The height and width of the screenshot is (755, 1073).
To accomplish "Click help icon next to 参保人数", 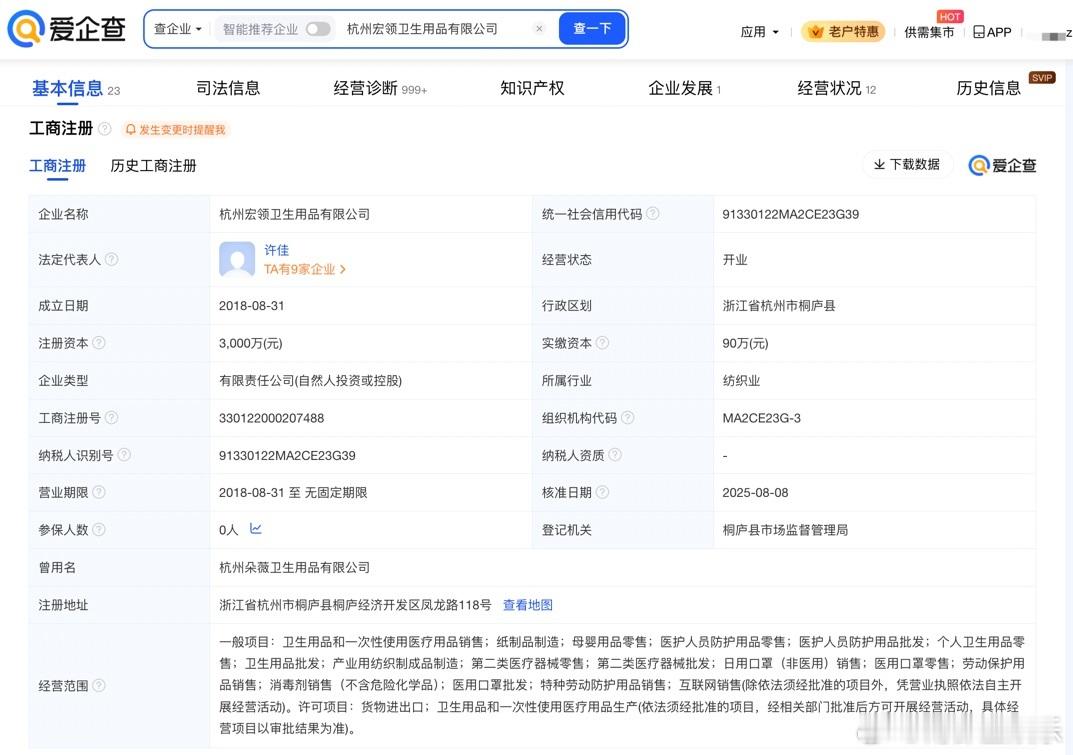I will point(99,529).
